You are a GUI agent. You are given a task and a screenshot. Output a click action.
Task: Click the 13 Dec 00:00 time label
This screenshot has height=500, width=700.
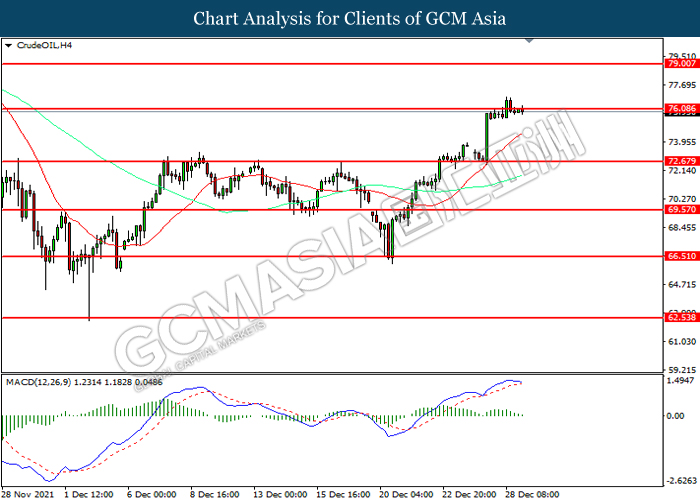[280, 494]
